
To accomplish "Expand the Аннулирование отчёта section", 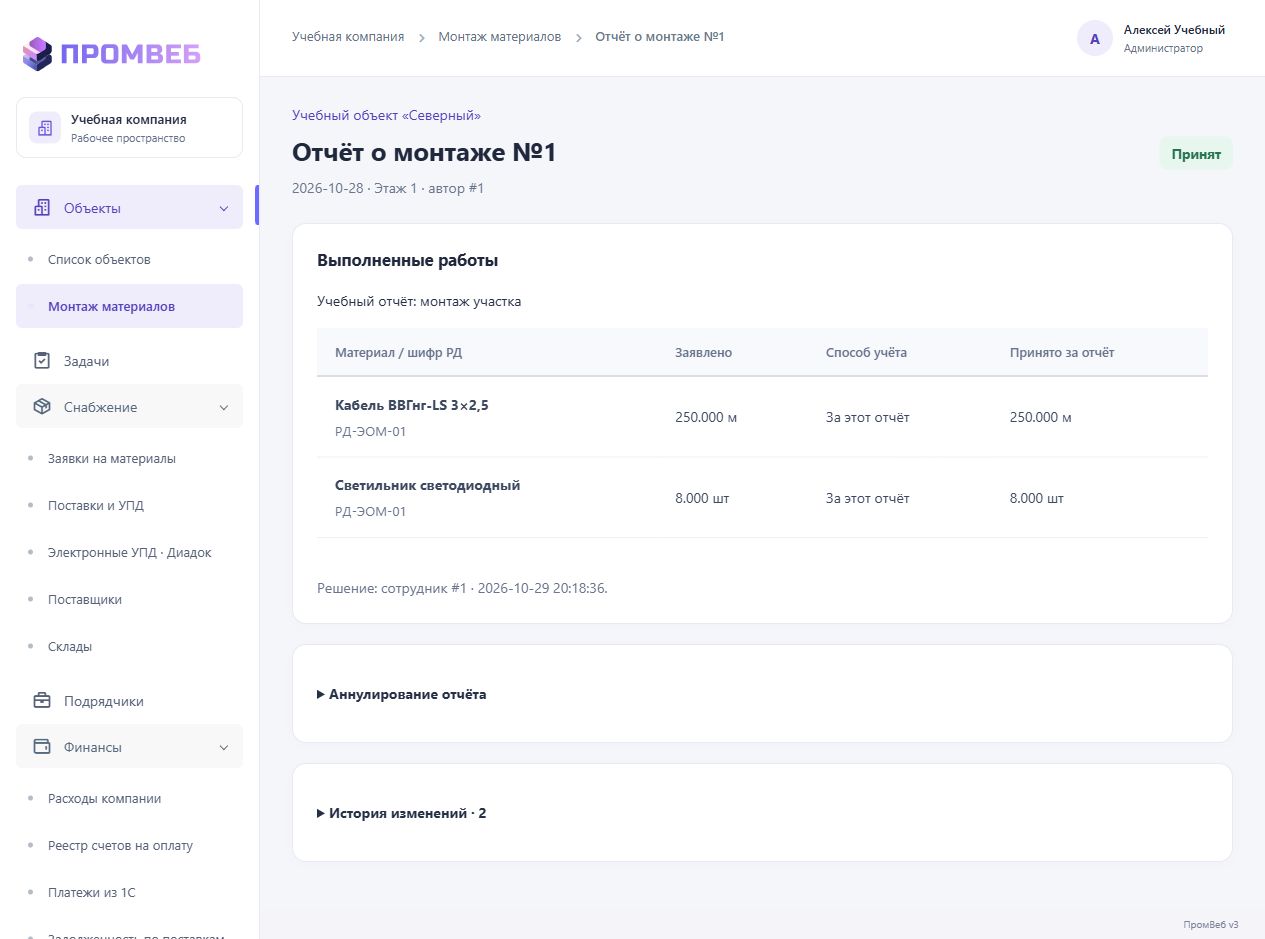I will tap(402, 694).
